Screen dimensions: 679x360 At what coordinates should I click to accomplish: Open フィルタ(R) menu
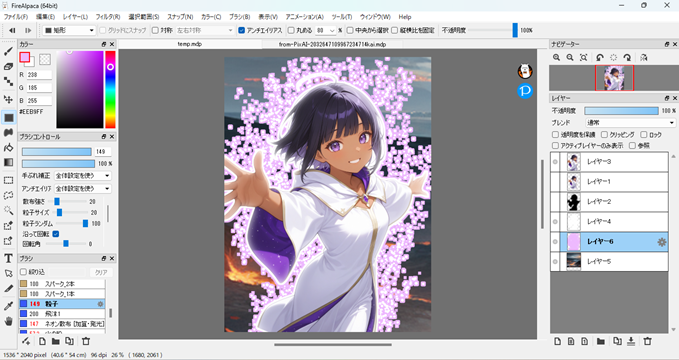[x=108, y=17]
